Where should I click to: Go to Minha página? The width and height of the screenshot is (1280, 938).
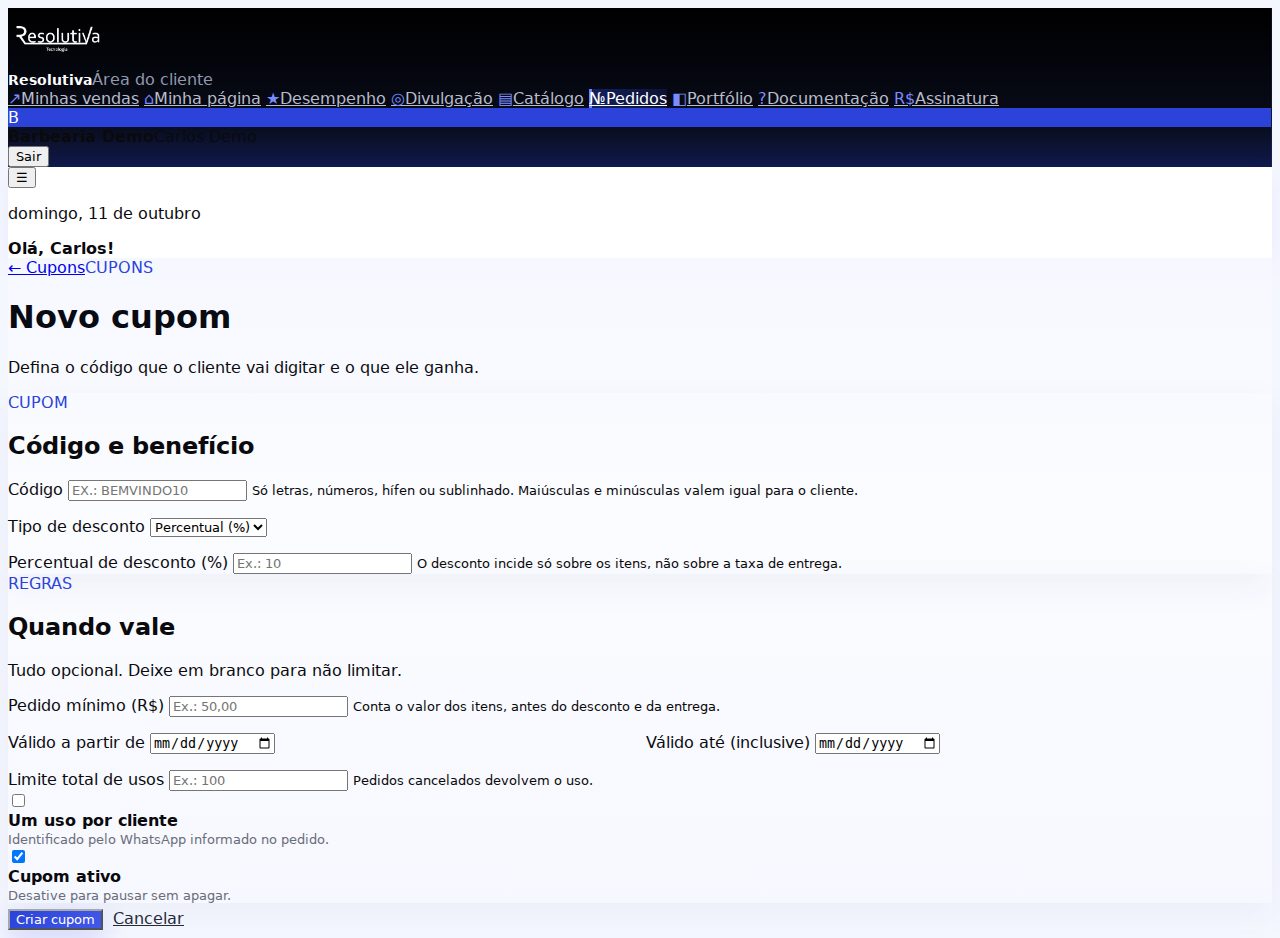(x=202, y=98)
